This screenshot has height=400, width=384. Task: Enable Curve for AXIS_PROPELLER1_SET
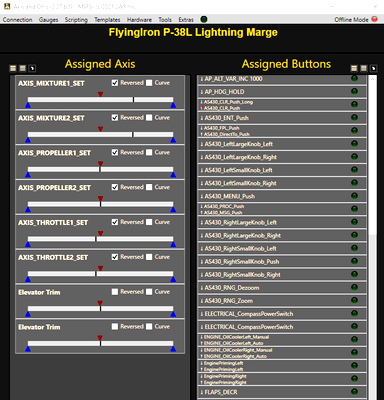coord(149,152)
